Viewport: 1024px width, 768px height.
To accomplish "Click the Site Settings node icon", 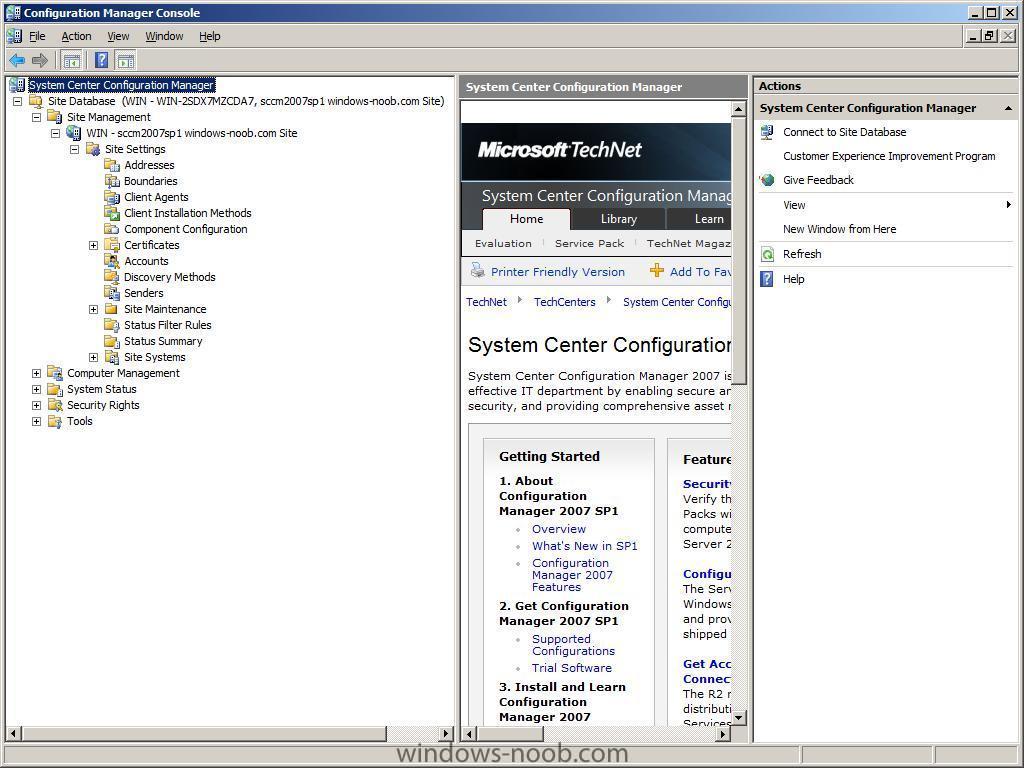I will point(93,149).
